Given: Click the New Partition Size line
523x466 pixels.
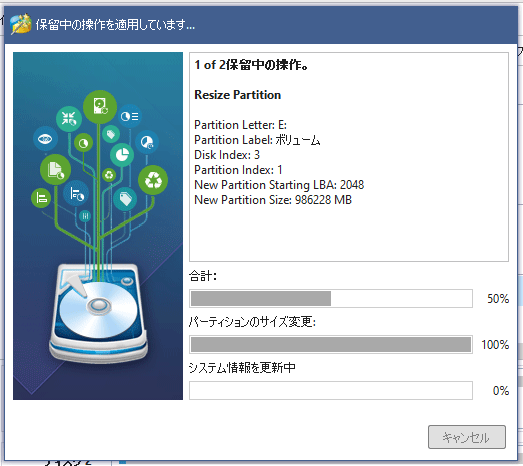Looking at the screenshot, I should coord(273,200).
